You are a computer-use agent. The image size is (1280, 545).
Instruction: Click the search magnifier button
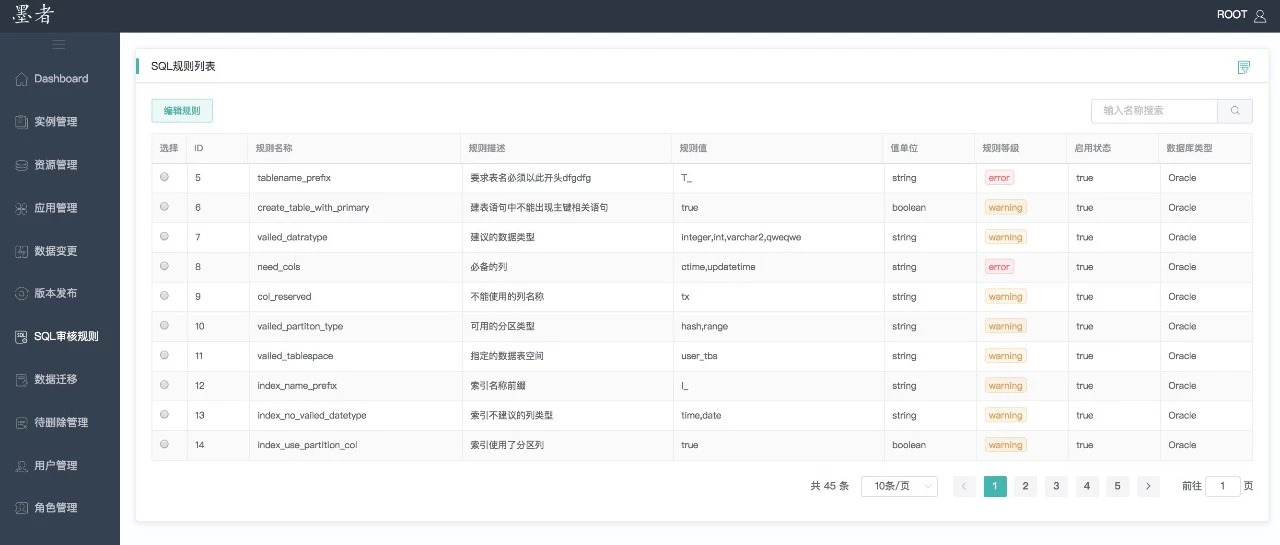(x=1235, y=111)
